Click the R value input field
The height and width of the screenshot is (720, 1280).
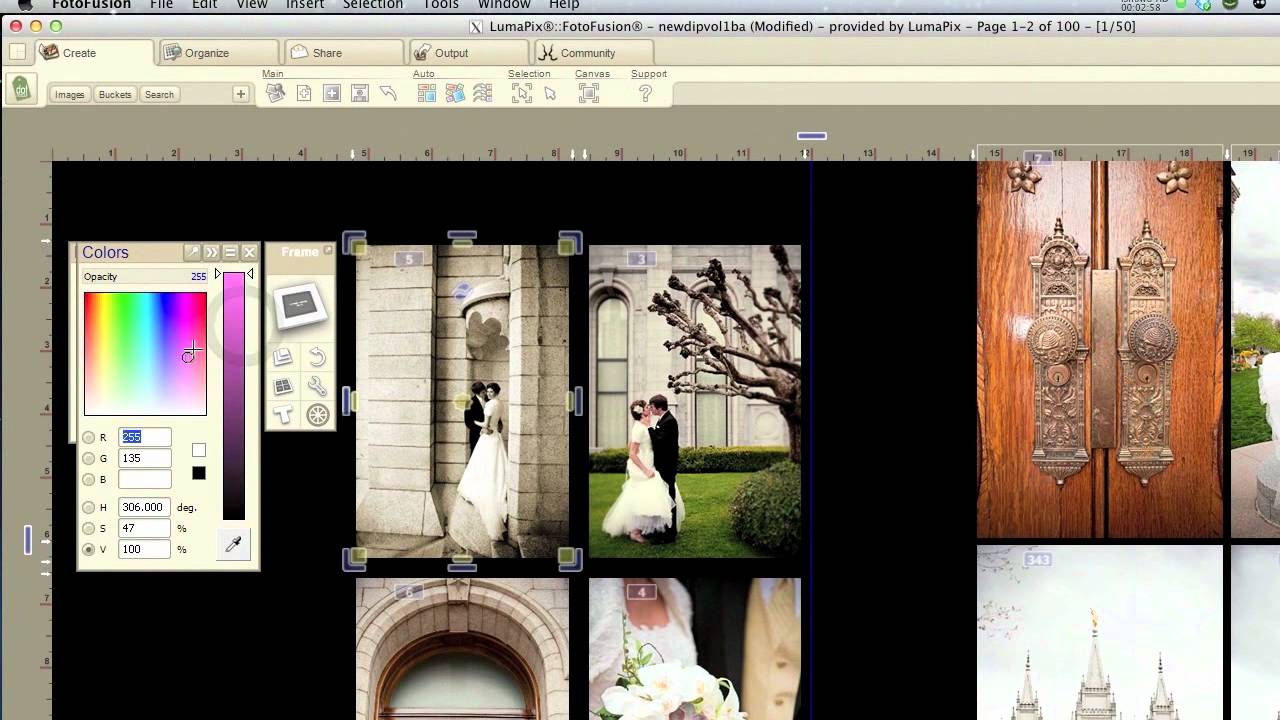click(x=145, y=437)
